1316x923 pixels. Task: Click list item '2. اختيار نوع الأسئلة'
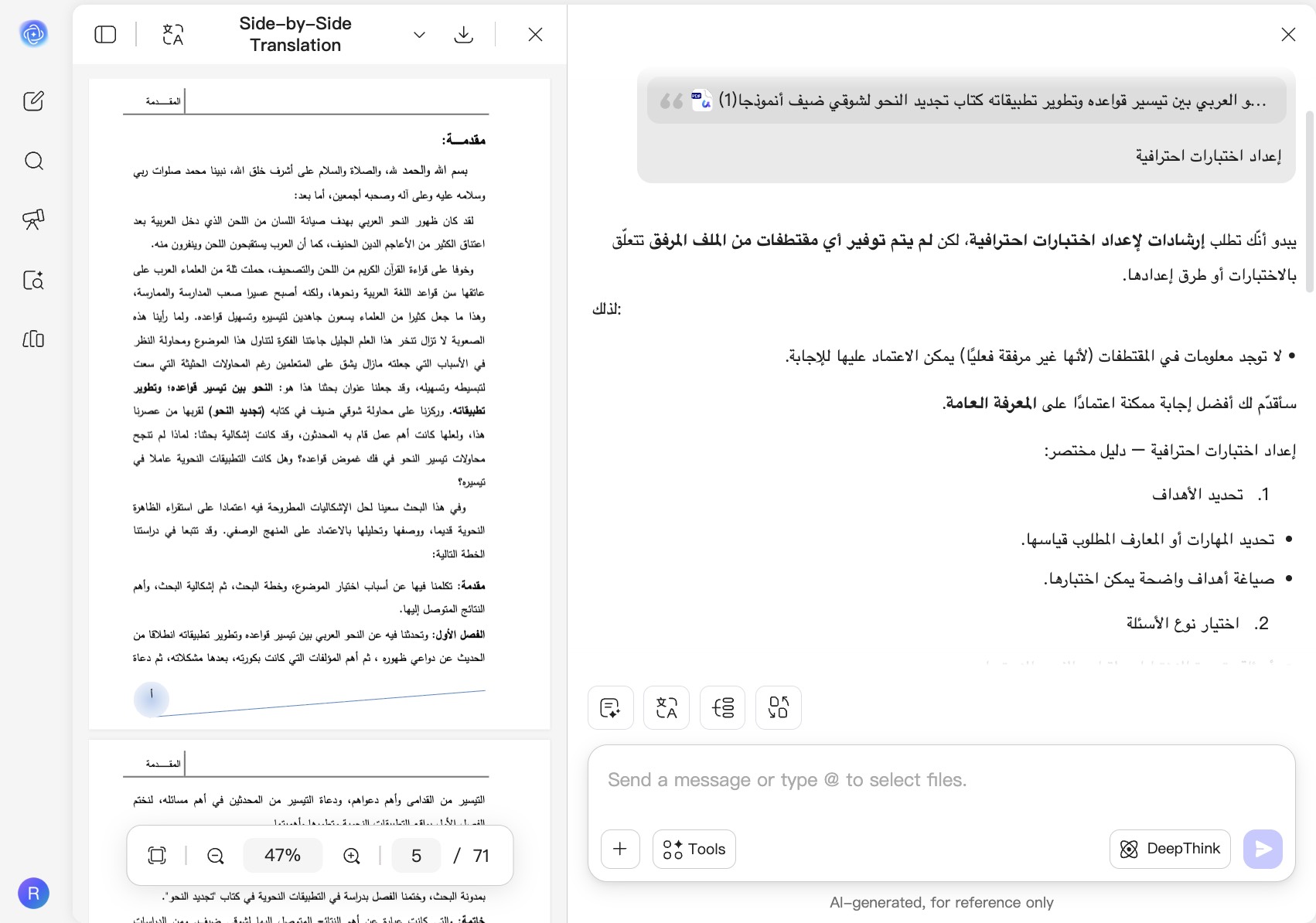[x=1198, y=623]
